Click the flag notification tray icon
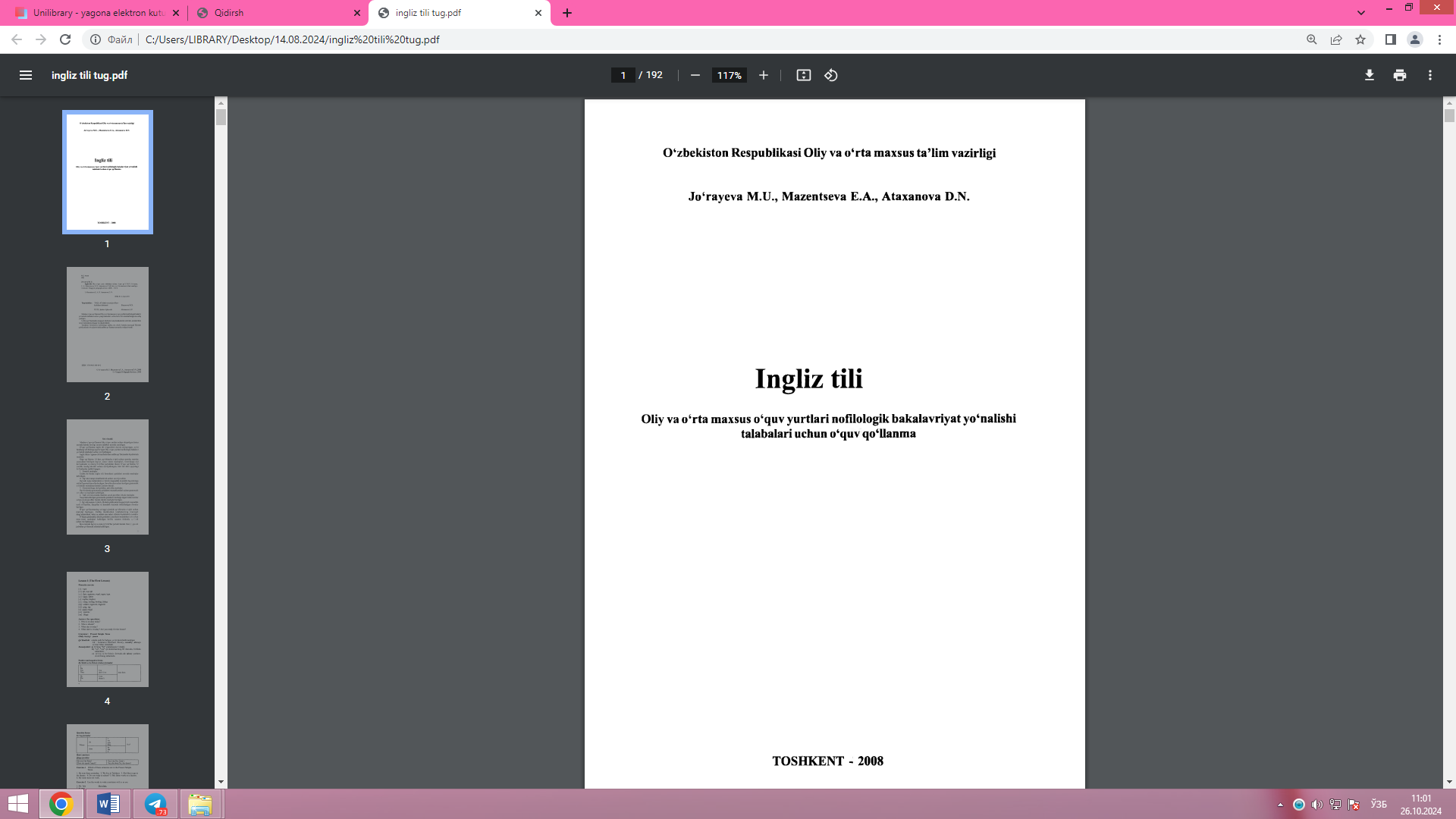 pos(1354,805)
